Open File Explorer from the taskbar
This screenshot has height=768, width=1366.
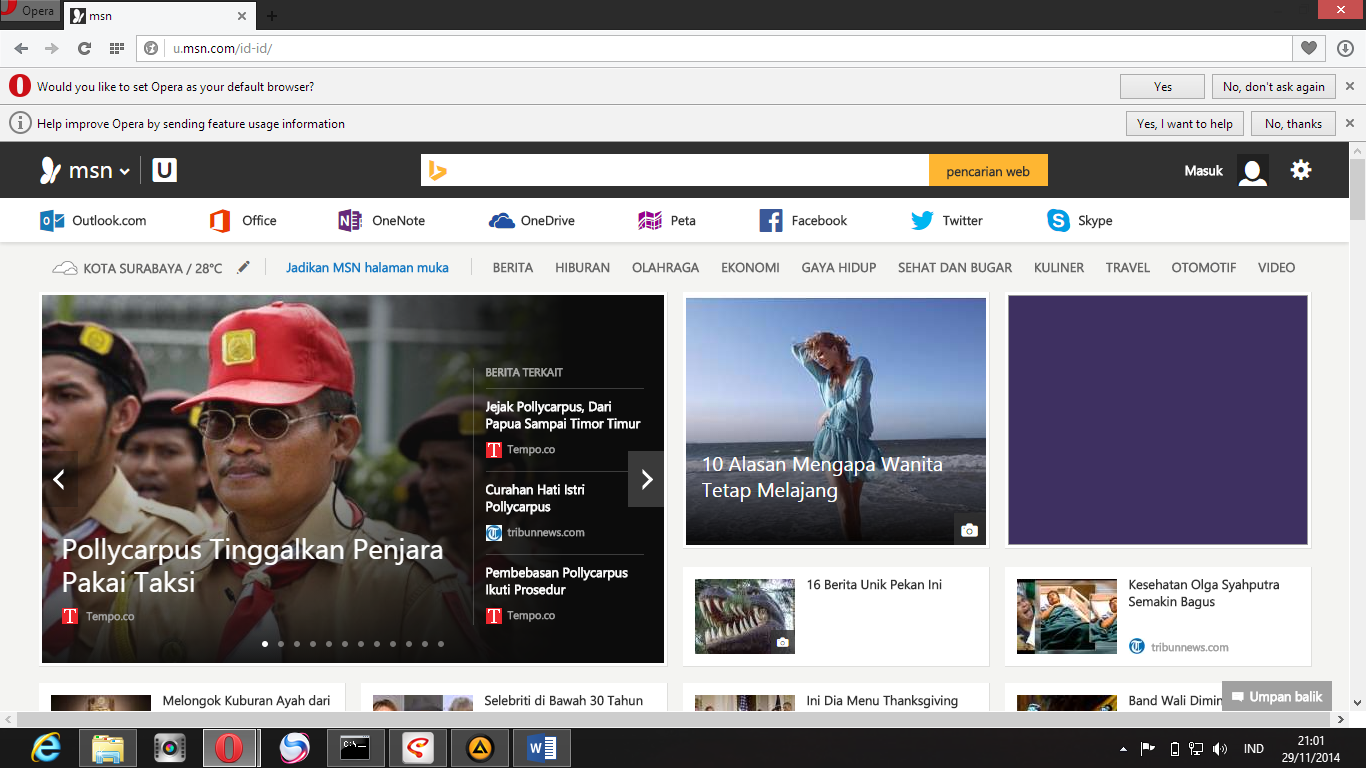[107, 748]
